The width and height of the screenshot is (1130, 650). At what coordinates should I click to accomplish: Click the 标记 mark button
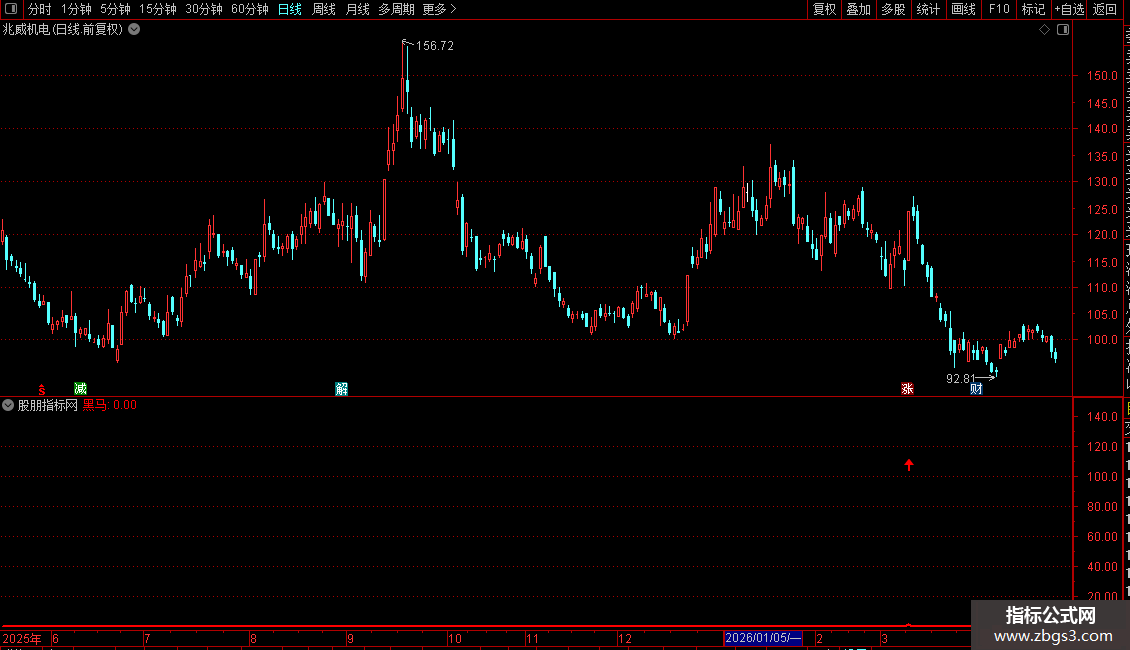(x=1033, y=9)
